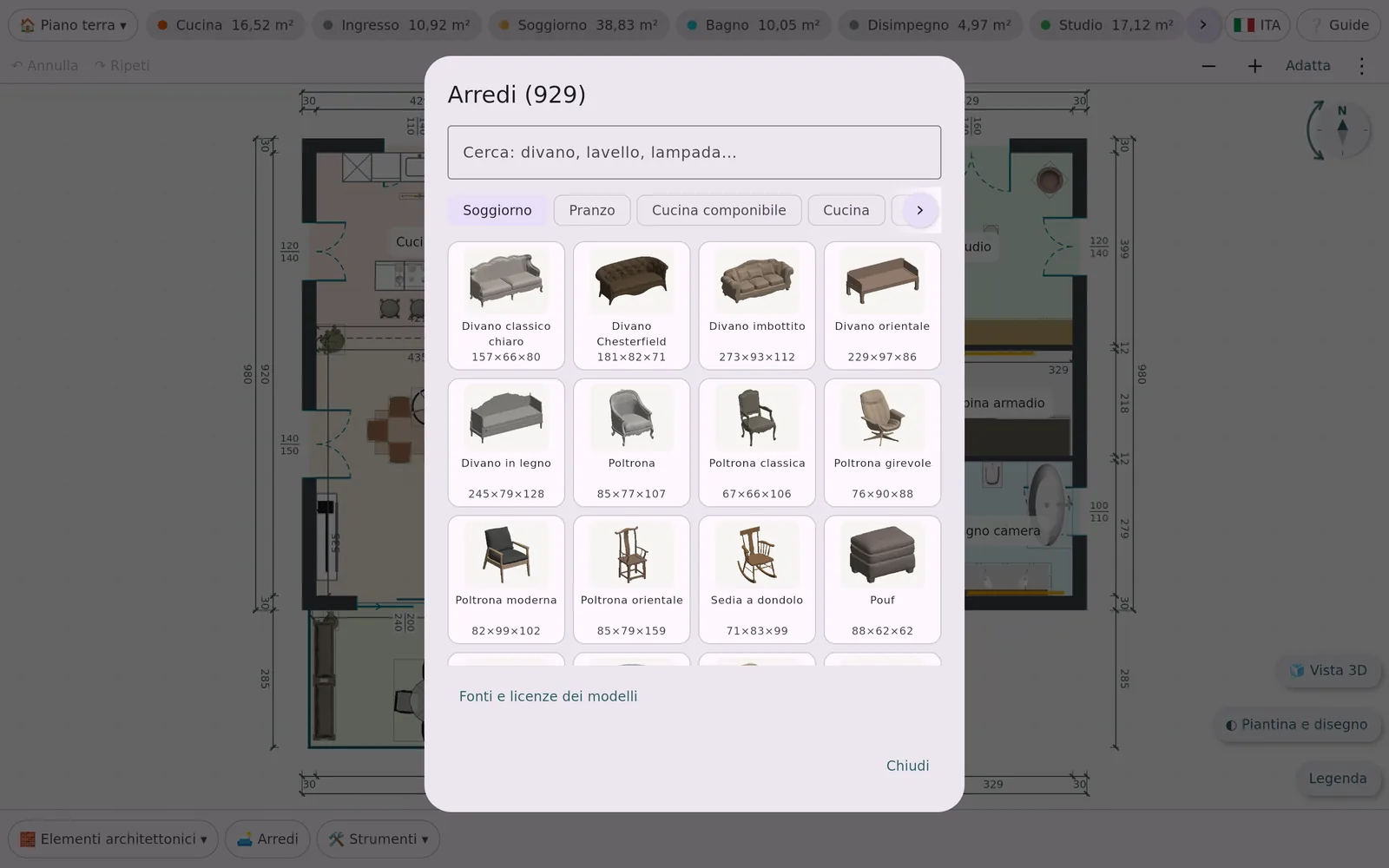Viewport: 1389px width, 868px height.
Task: Open the three-dot more options menu
Action: (x=1361, y=66)
